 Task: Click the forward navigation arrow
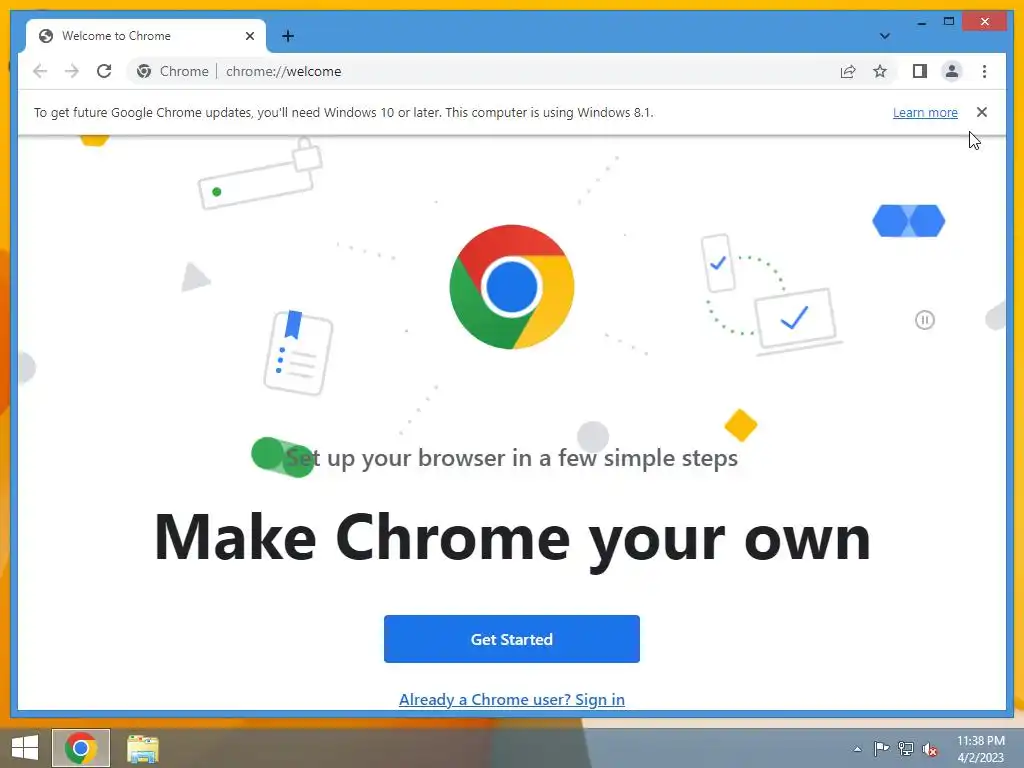click(72, 71)
